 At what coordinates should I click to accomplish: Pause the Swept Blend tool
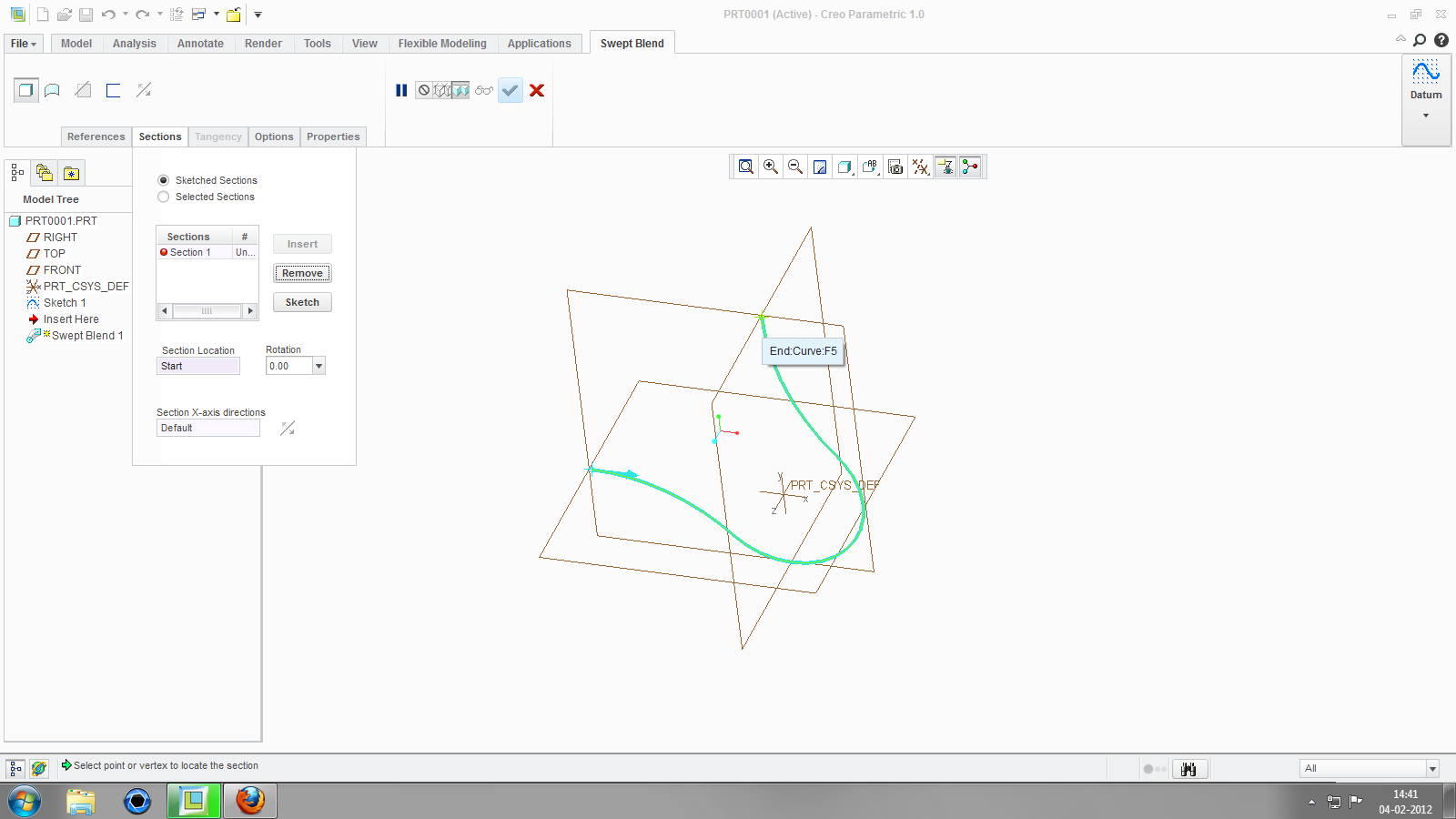[401, 90]
